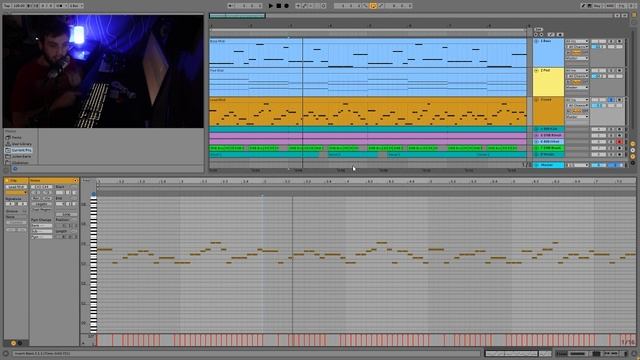Disarm the red record button on track 6
The height and width of the screenshot is (360, 640).
[x=620, y=142]
